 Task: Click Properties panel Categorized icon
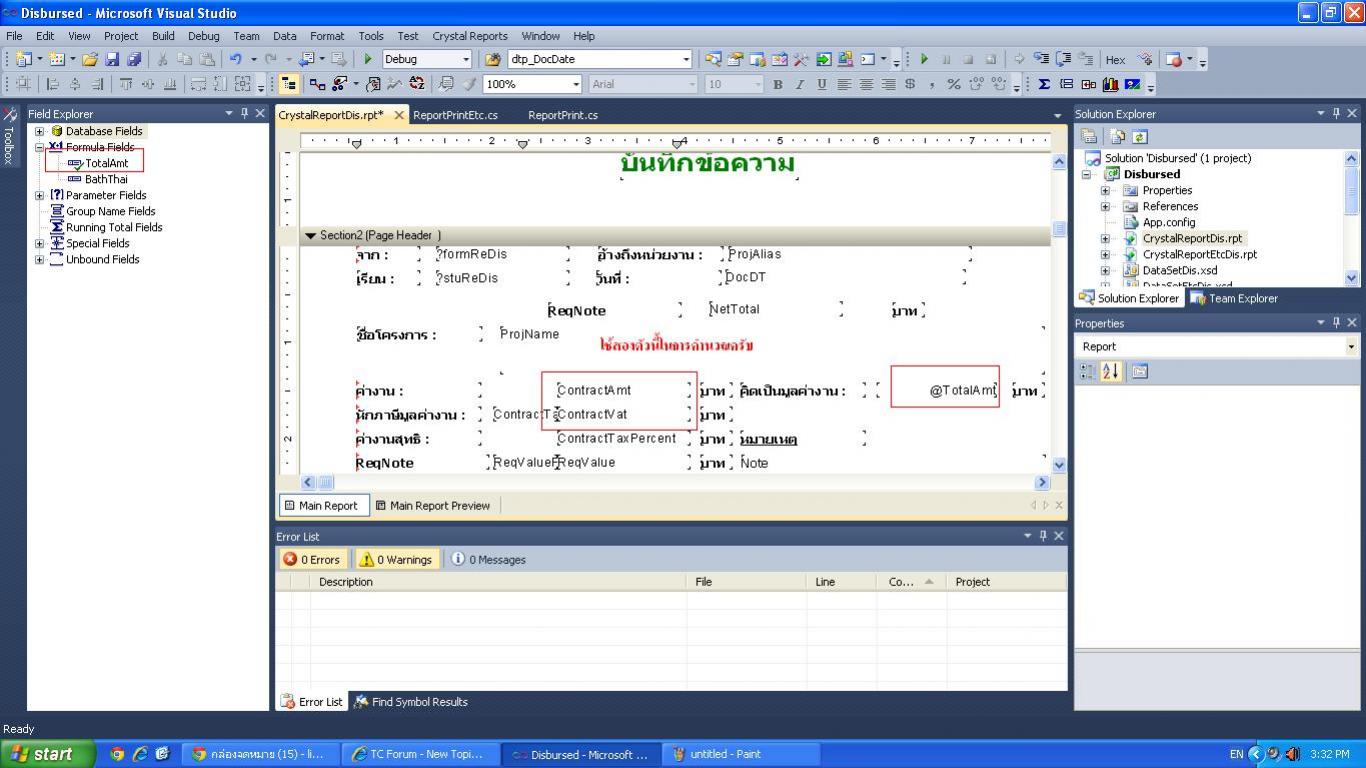(x=1088, y=371)
